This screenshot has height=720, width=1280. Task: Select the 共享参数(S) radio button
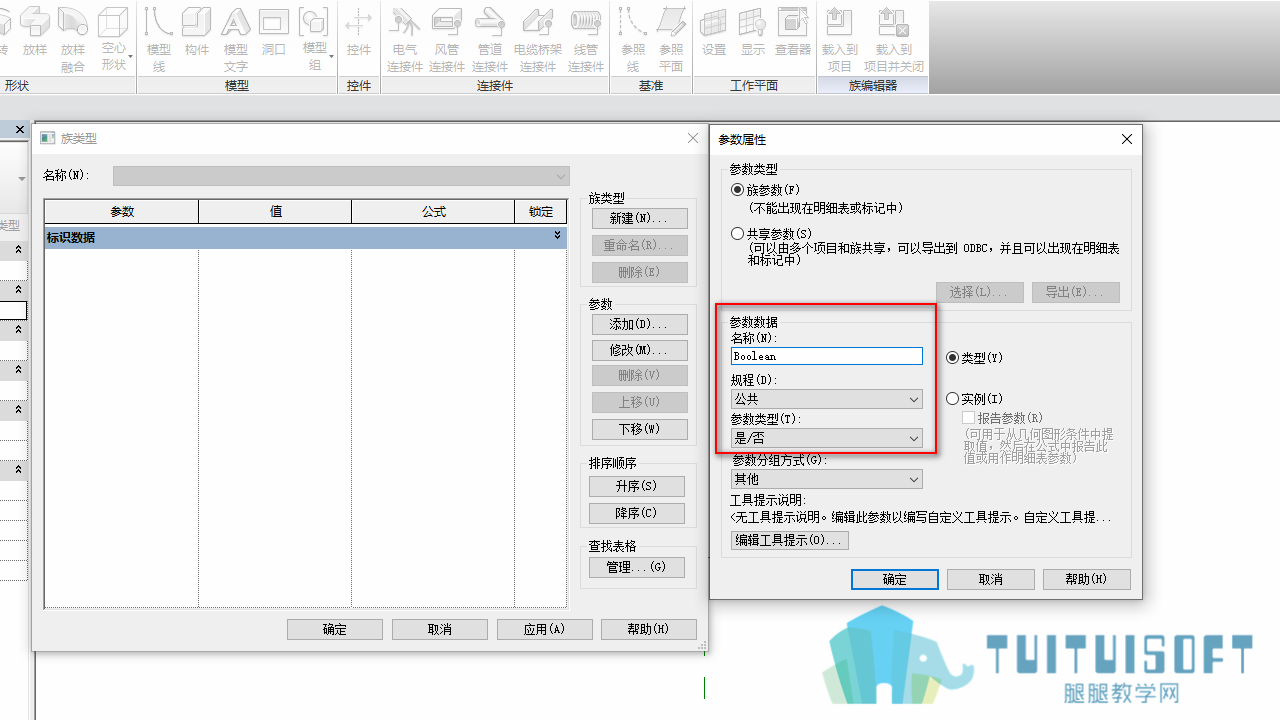pos(738,234)
